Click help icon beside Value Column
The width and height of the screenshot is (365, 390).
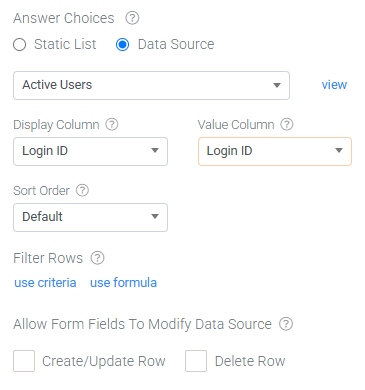pyautogui.click(x=287, y=124)
